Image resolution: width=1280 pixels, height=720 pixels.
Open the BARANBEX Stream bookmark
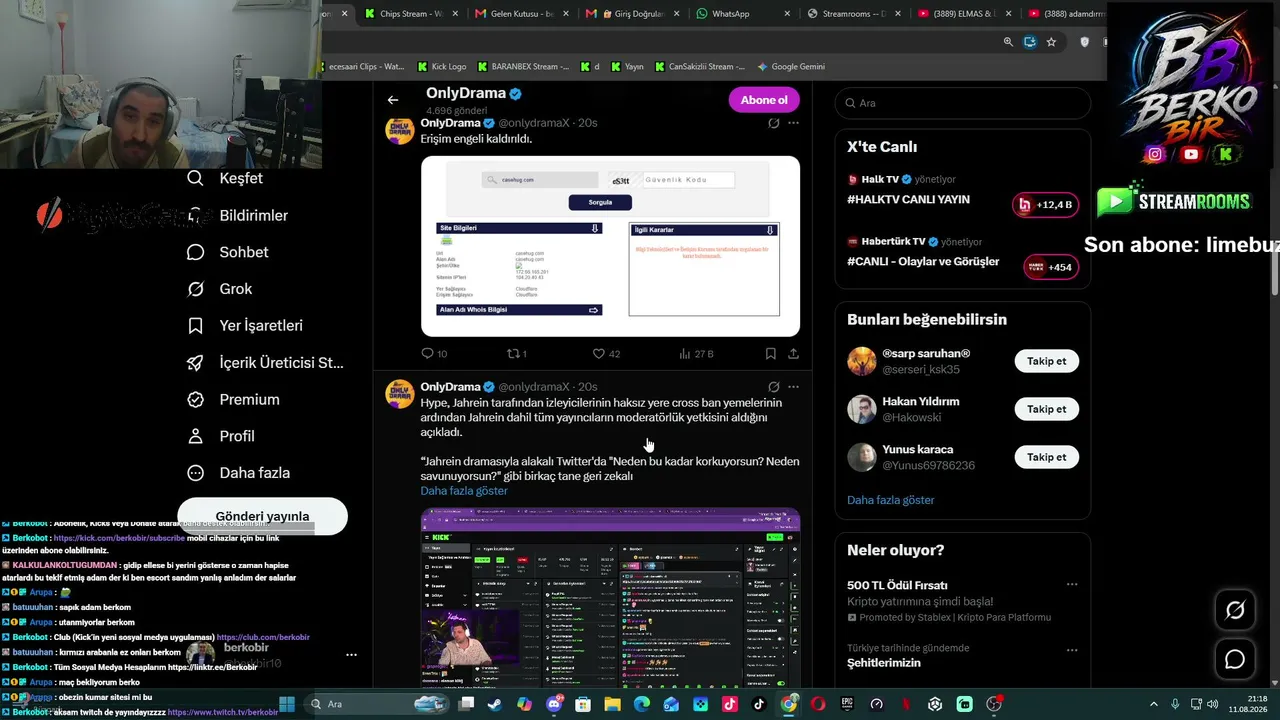coord(523,67)
